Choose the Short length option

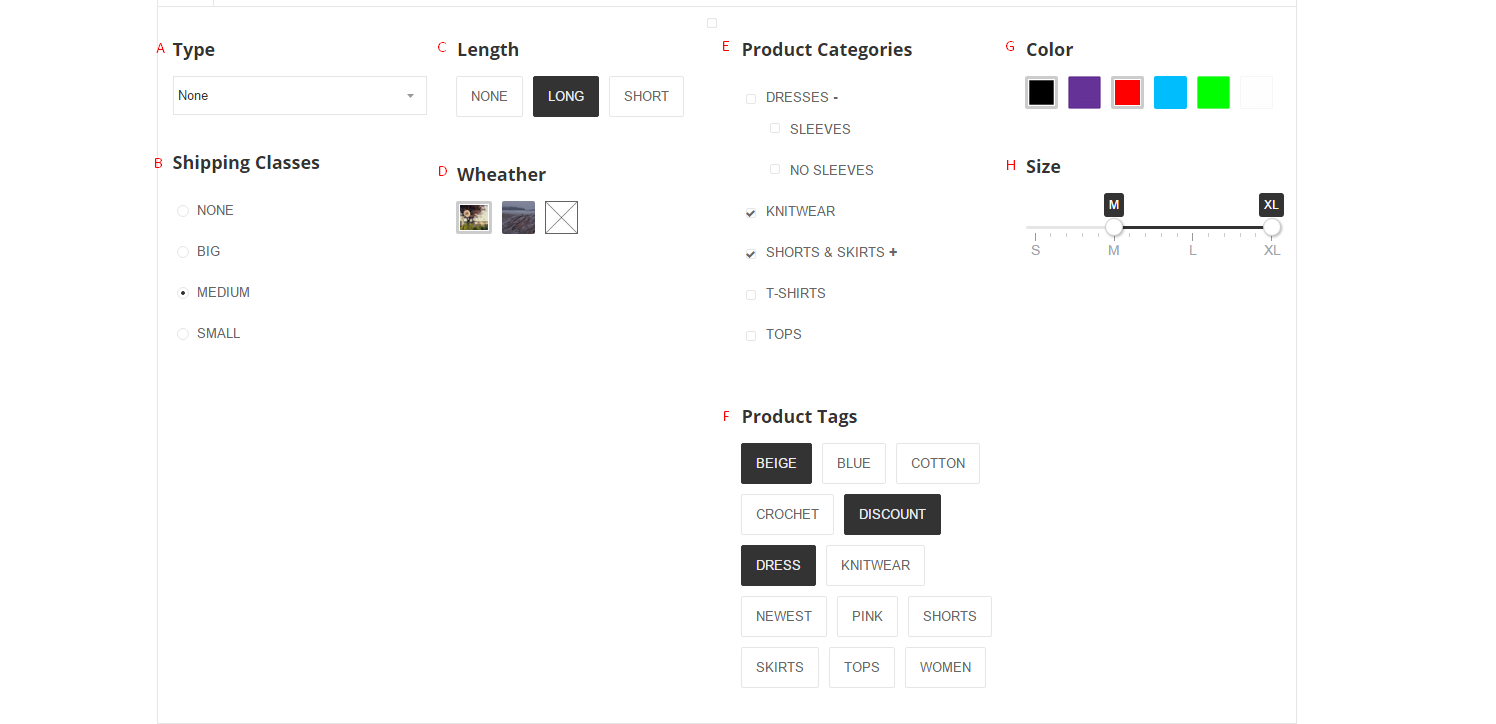(x=646, y=96)
